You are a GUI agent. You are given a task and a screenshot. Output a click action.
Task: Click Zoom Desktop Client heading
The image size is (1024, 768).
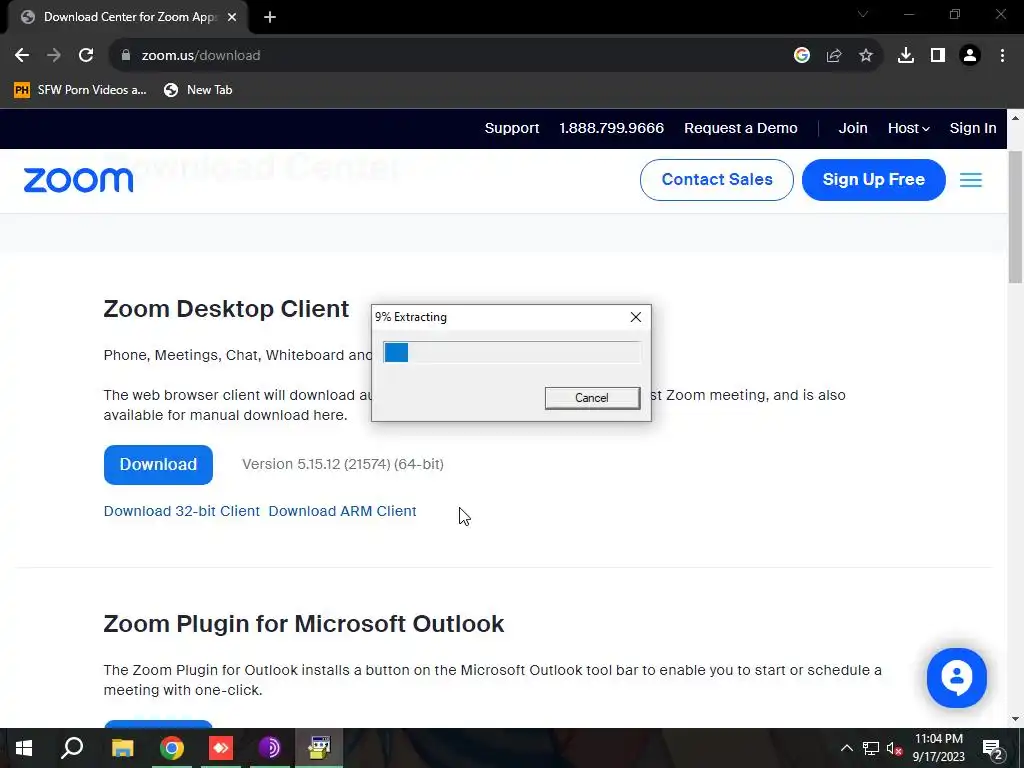tap(227, 309)
